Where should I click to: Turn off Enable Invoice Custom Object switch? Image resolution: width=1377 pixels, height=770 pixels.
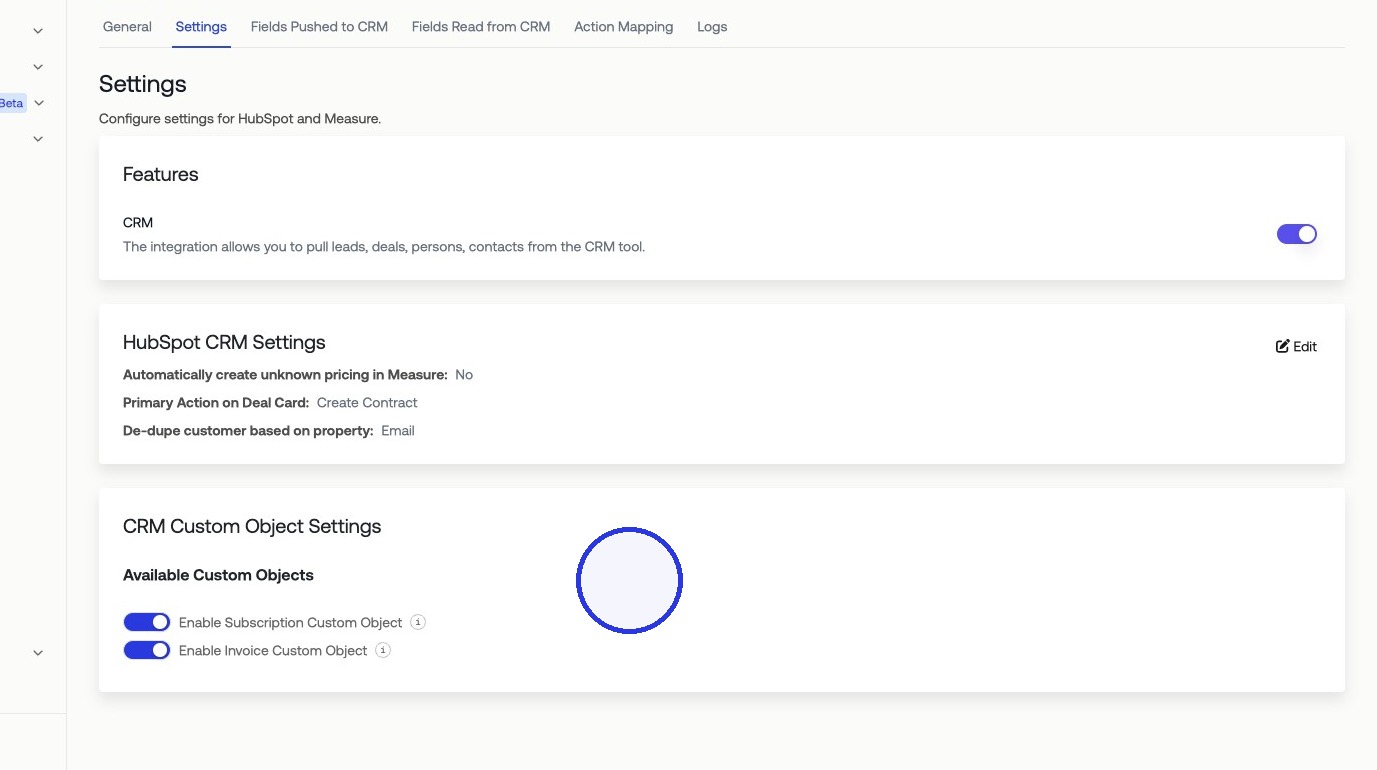pos(147,650)
